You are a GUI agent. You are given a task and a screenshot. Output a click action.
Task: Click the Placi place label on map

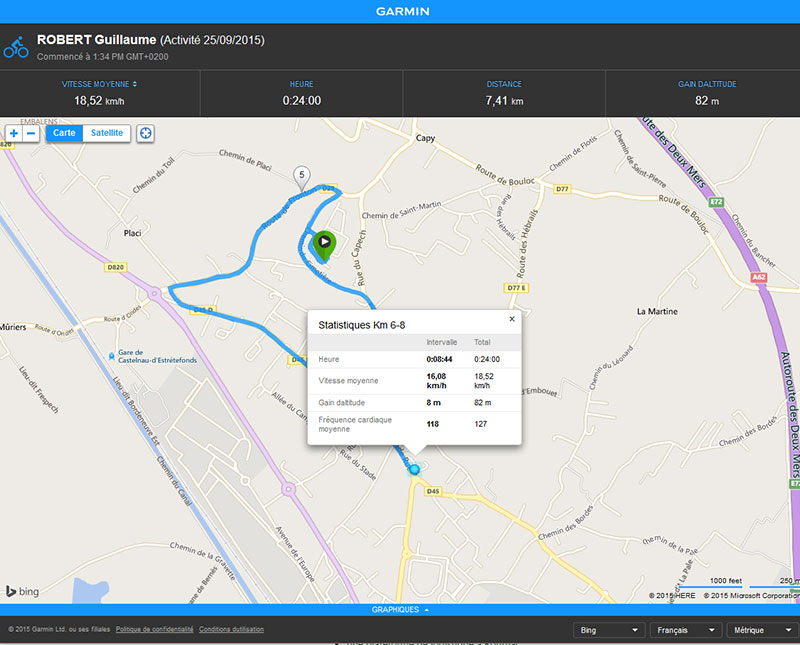[x=133, y=233]
